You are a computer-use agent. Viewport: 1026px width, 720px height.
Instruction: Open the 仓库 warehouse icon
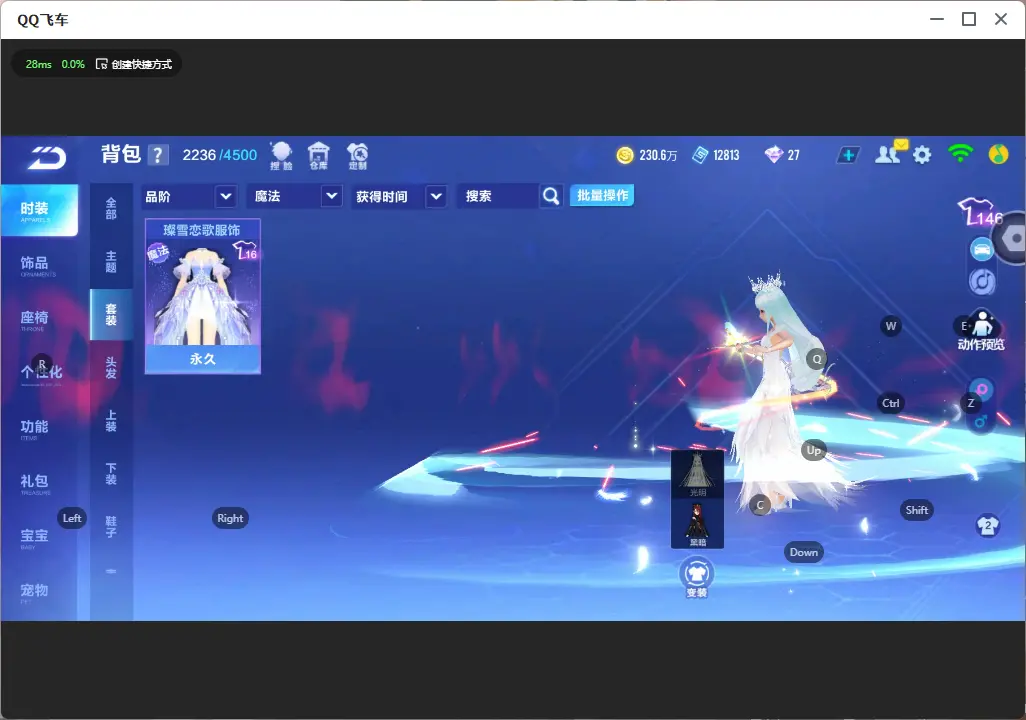[x=319, y=156]
